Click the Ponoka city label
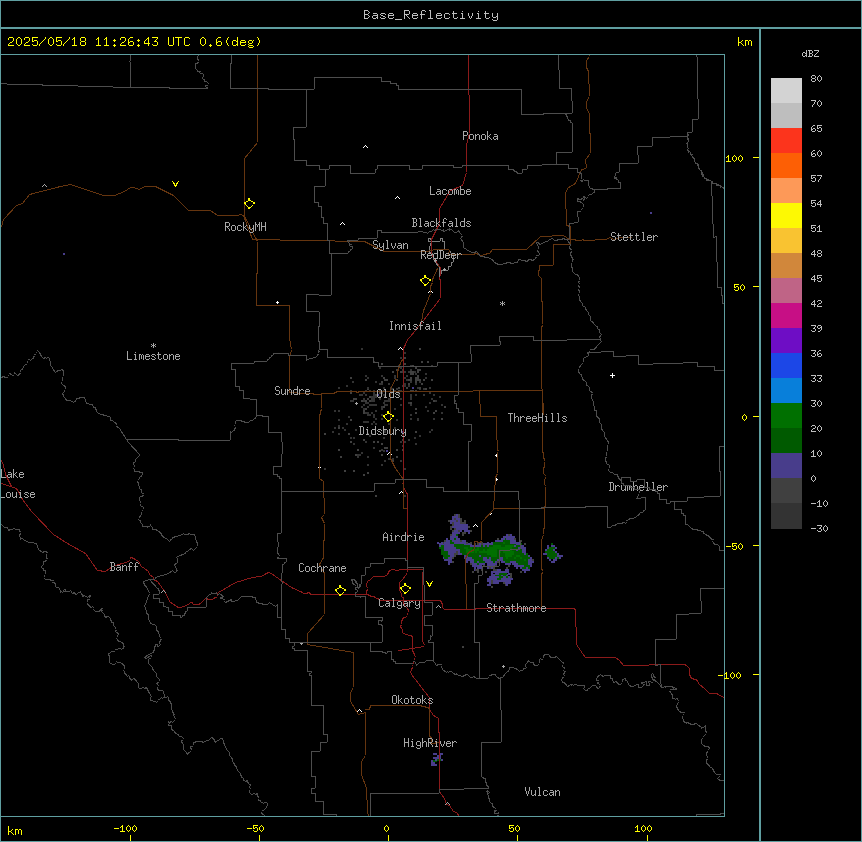Viewport: 862px width, 842px height. [x=480, y=136]
